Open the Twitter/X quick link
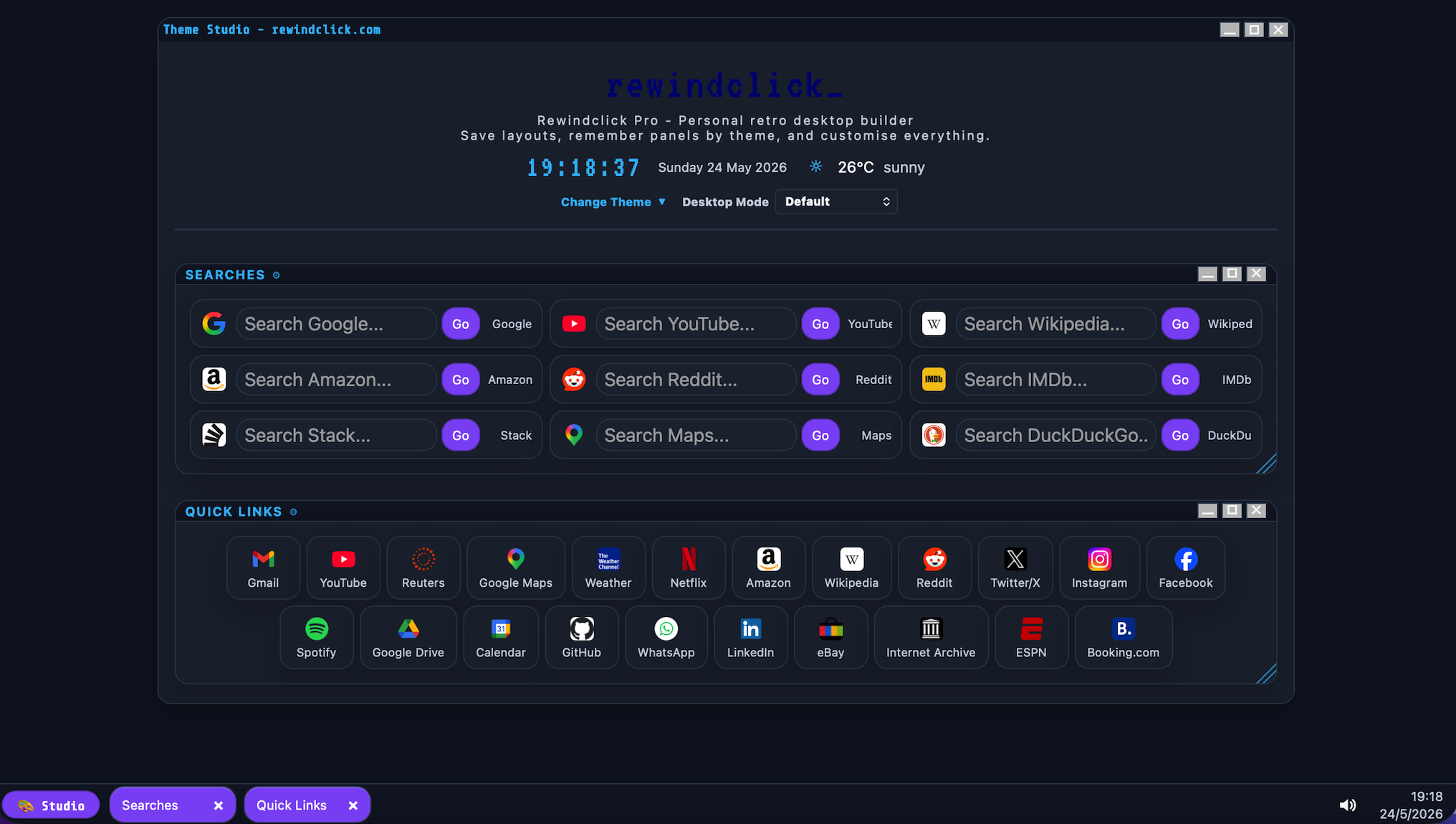Image resolution: width=1456 pixels, height=824 pixels. point(1015,567)
